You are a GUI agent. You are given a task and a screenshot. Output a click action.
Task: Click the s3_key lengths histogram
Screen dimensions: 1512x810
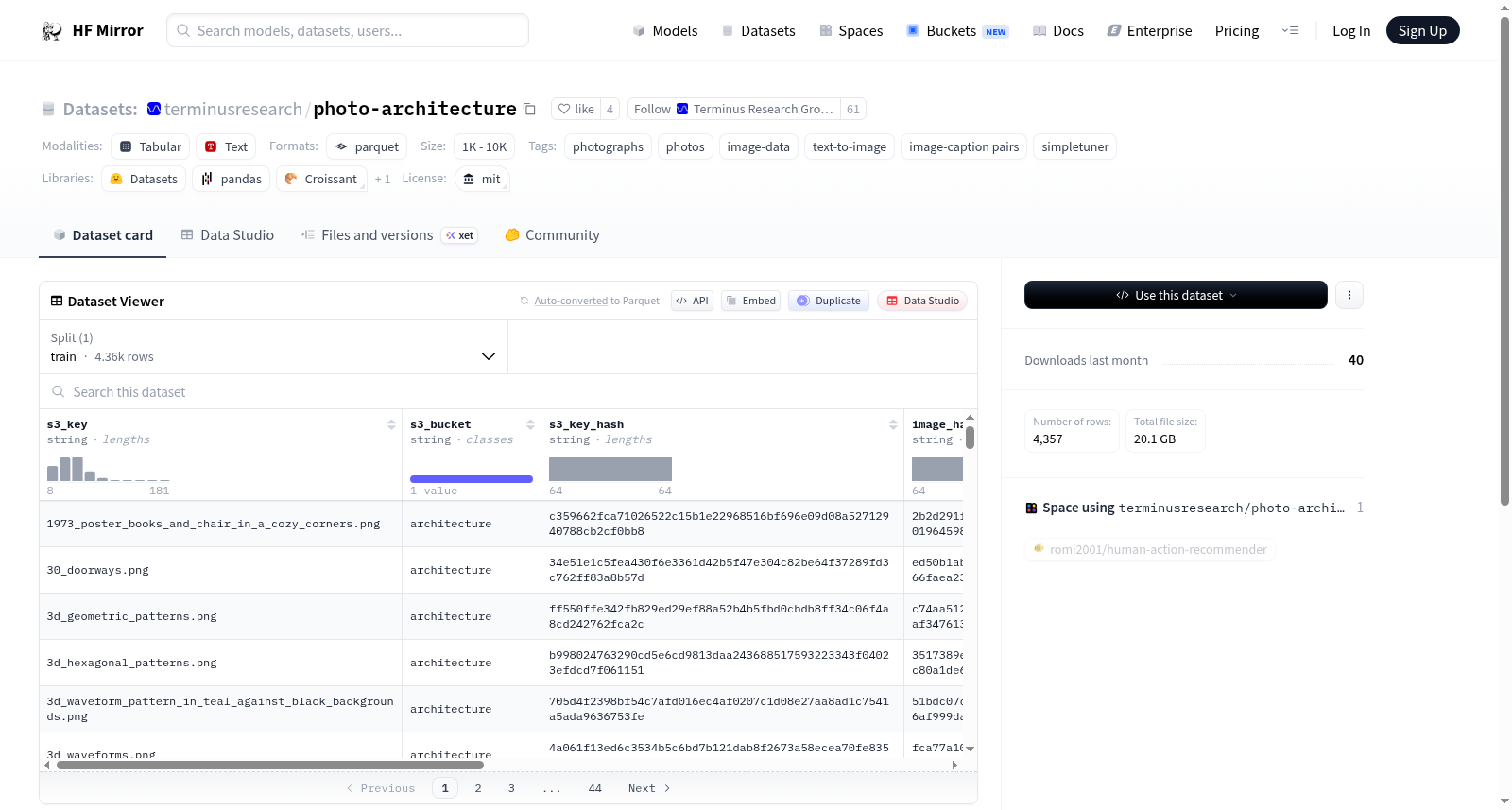(x=109, y=469)
